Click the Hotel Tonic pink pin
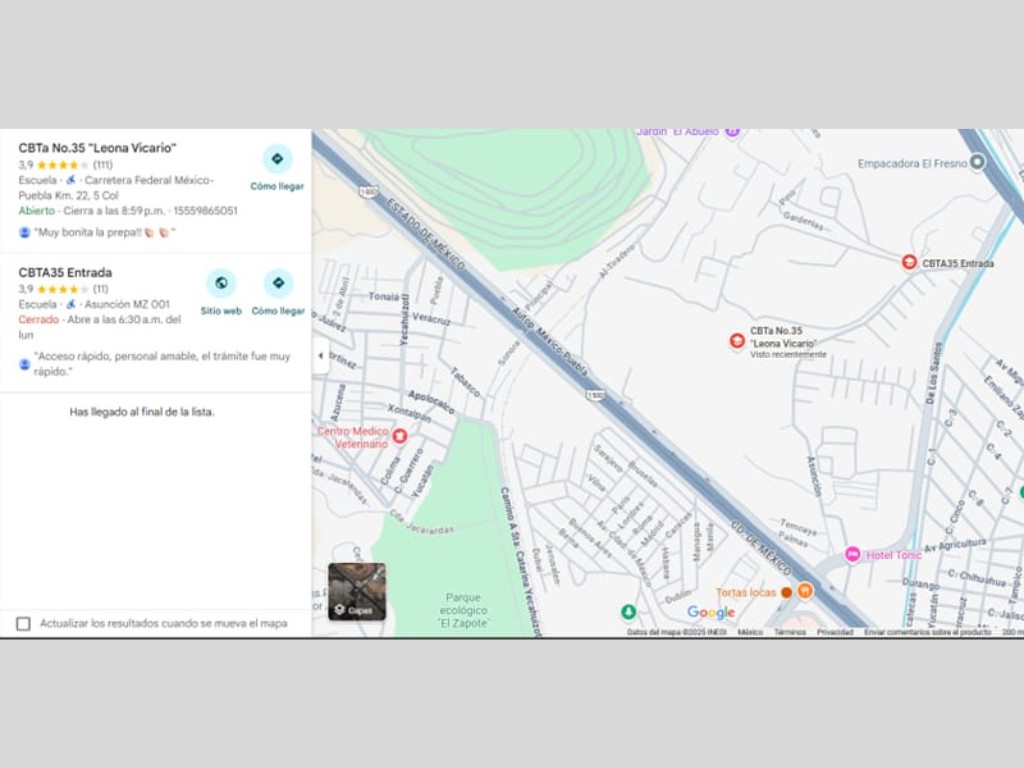The width and height of the screenshot is (1024, 768). click(853, 554)
